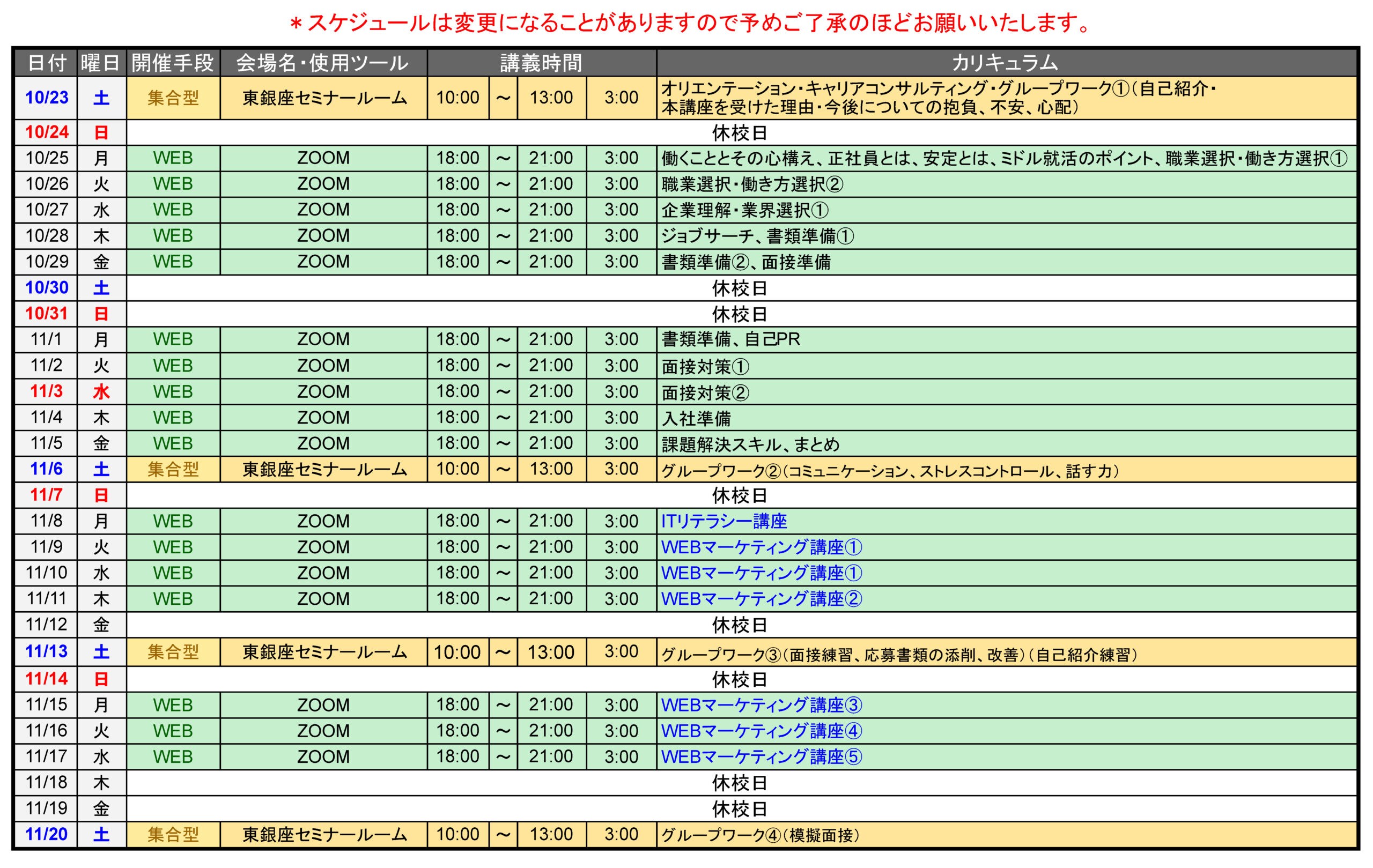This screenshot has height=868, width=1373.
Task: Click the 日付 column header
Action: coord(46,63)
